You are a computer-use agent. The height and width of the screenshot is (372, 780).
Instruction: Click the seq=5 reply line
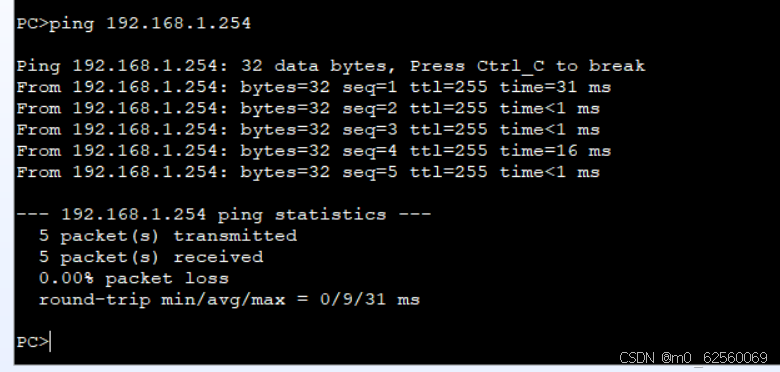308,172
